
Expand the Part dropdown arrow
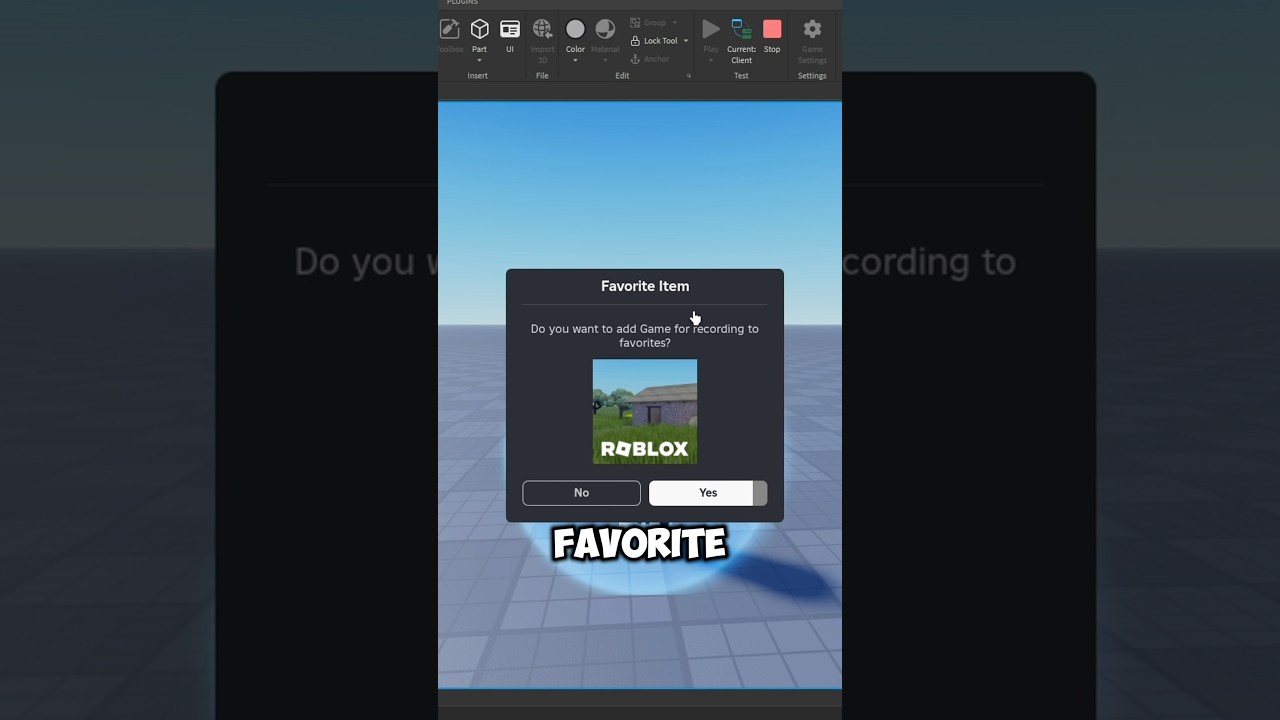(x=479, y=61)
